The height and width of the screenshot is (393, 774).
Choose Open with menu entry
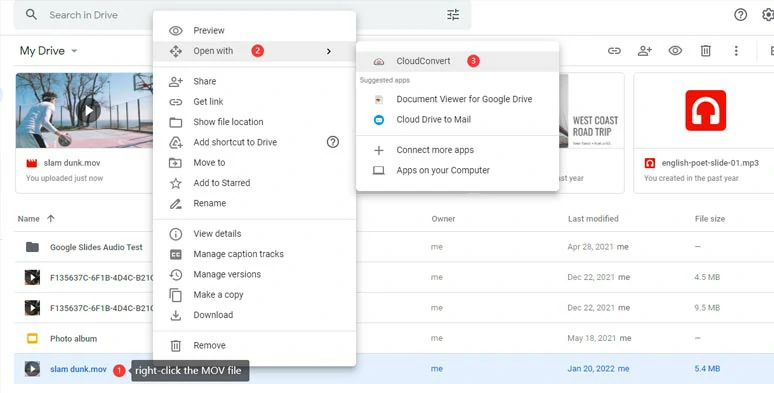coord(254,51)
